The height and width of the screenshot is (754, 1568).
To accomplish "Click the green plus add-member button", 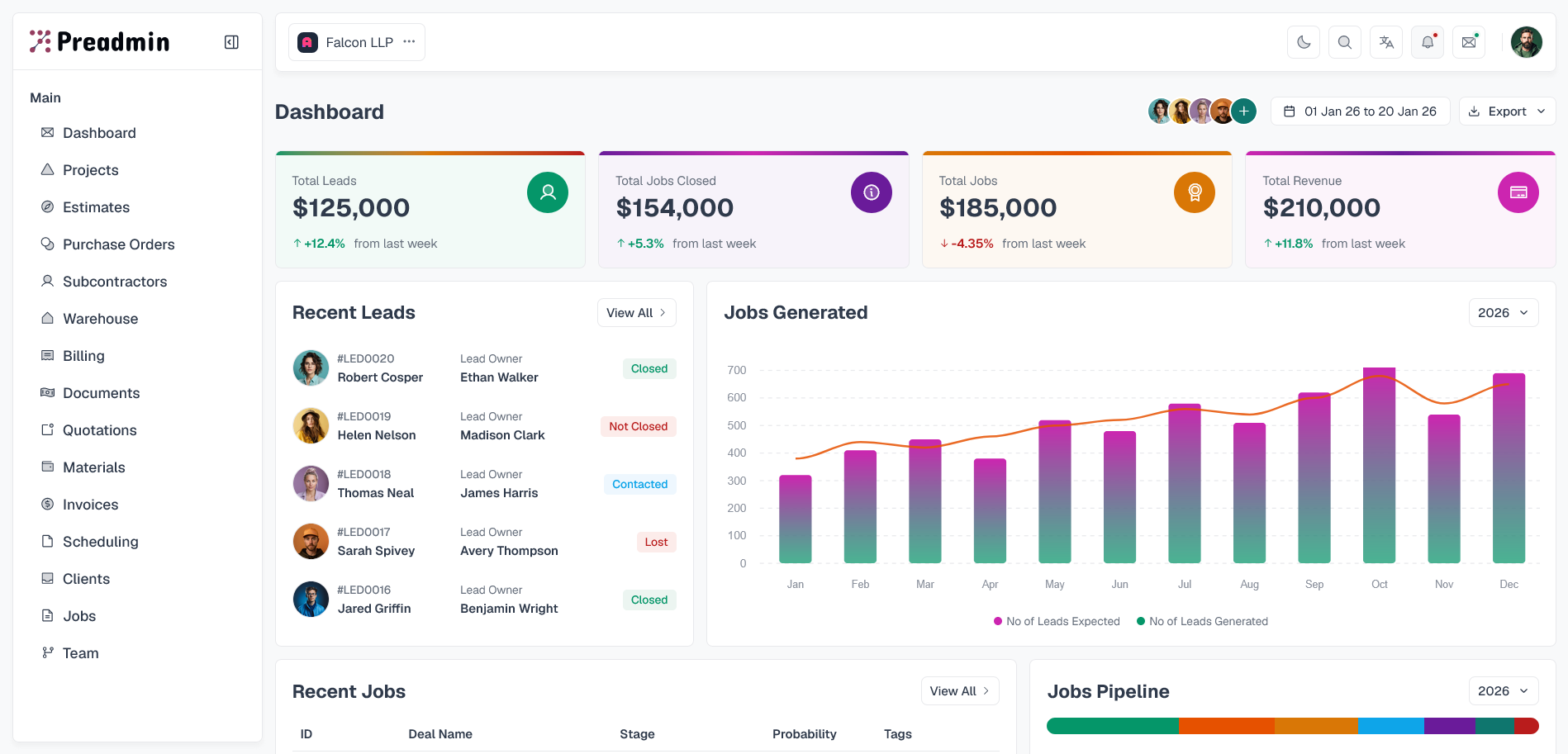I will [x=1243, y=111].
